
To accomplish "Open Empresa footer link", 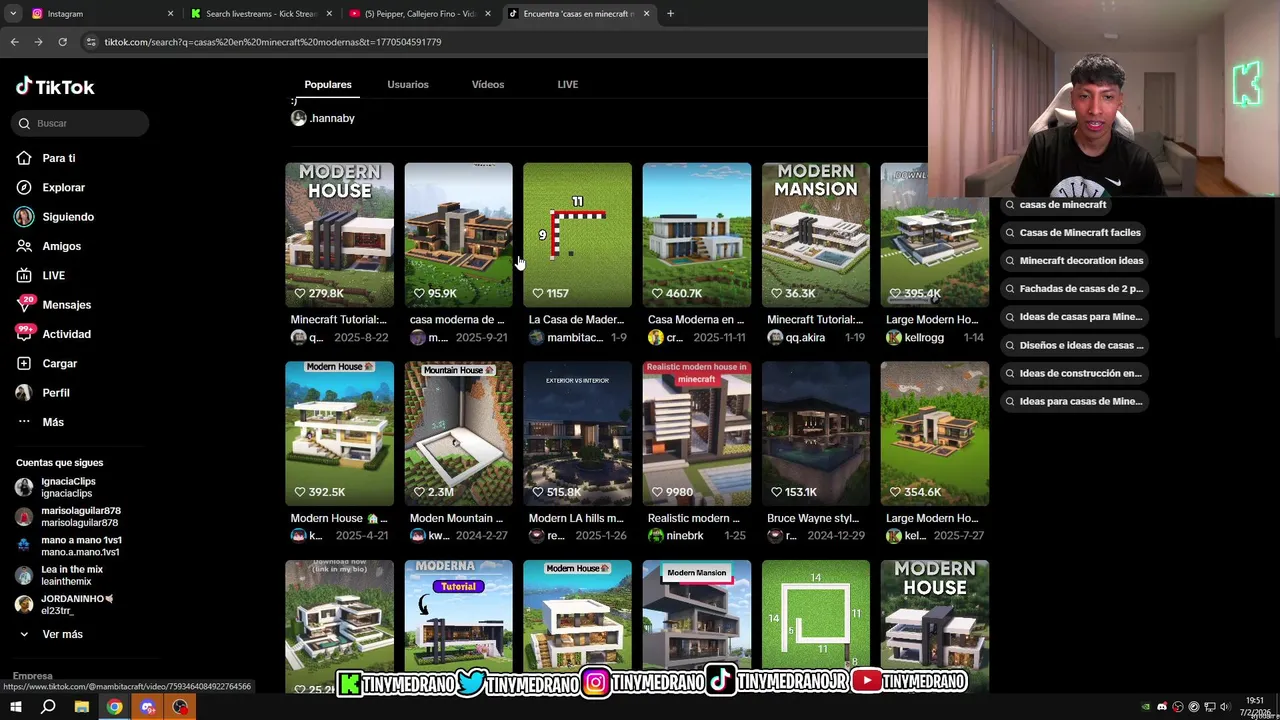I will (32, 676).
